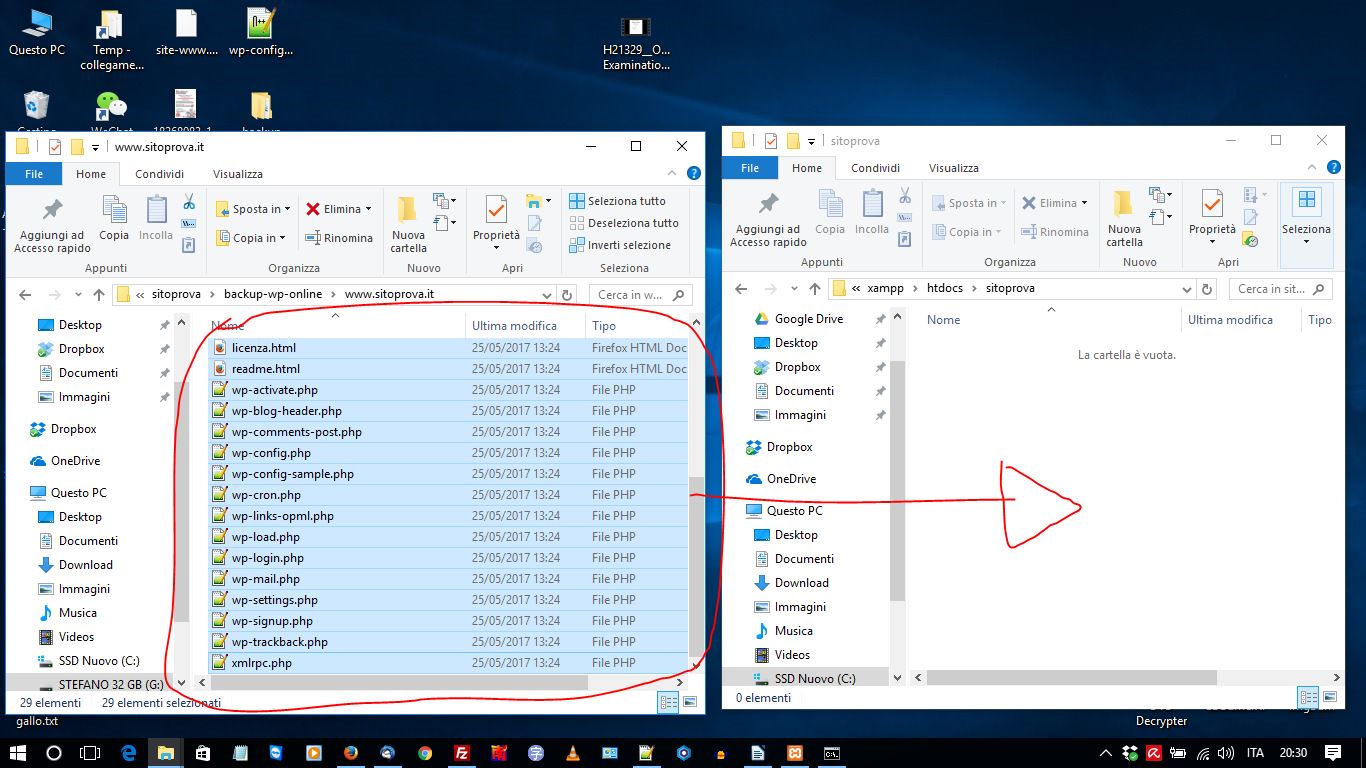Go up one level in the sitoprova window
The image size is (1366, 768).
(815, 289)
